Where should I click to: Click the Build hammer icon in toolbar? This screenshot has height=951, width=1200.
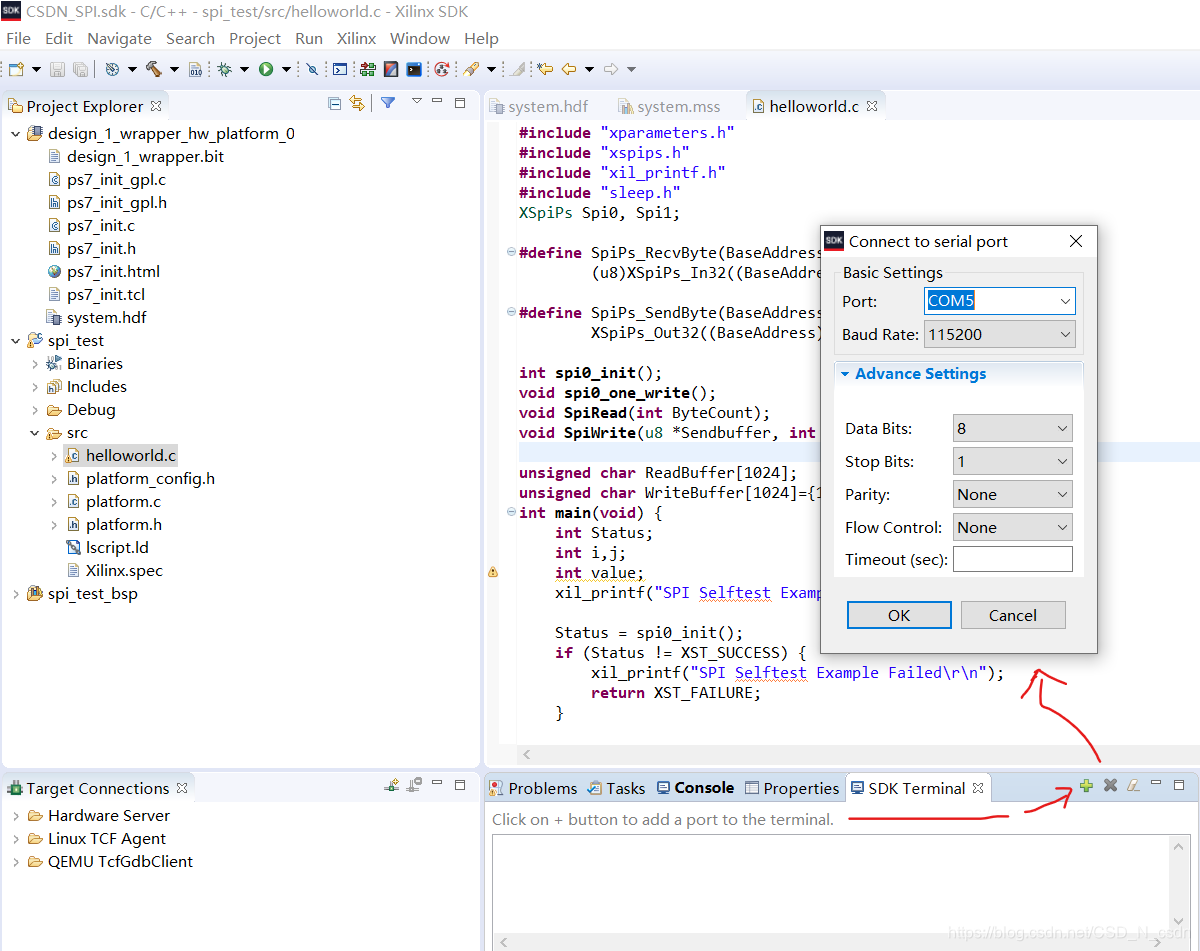coord(154,69)
